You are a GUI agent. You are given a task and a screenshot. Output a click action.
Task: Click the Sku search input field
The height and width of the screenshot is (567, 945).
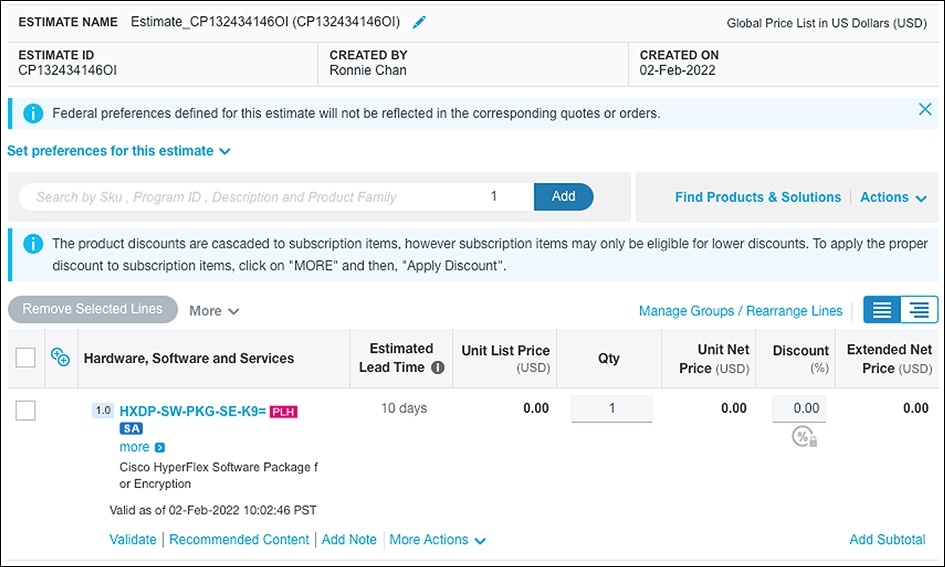[250, 197]
